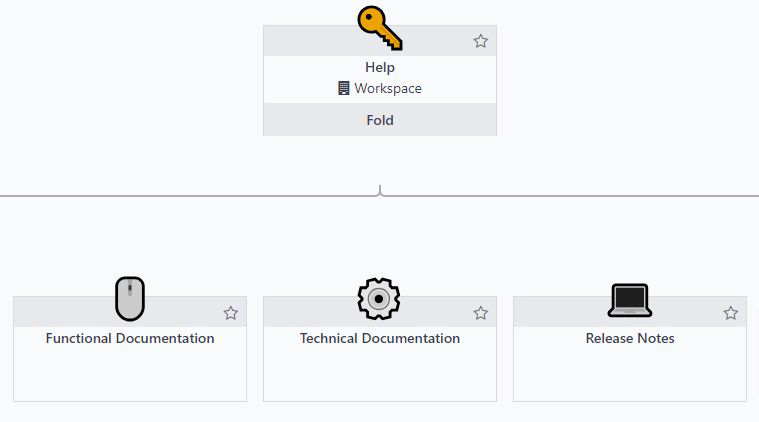Mark Release Notes as favorite
This screenshot has height=422, width=759.
[730, 313]
